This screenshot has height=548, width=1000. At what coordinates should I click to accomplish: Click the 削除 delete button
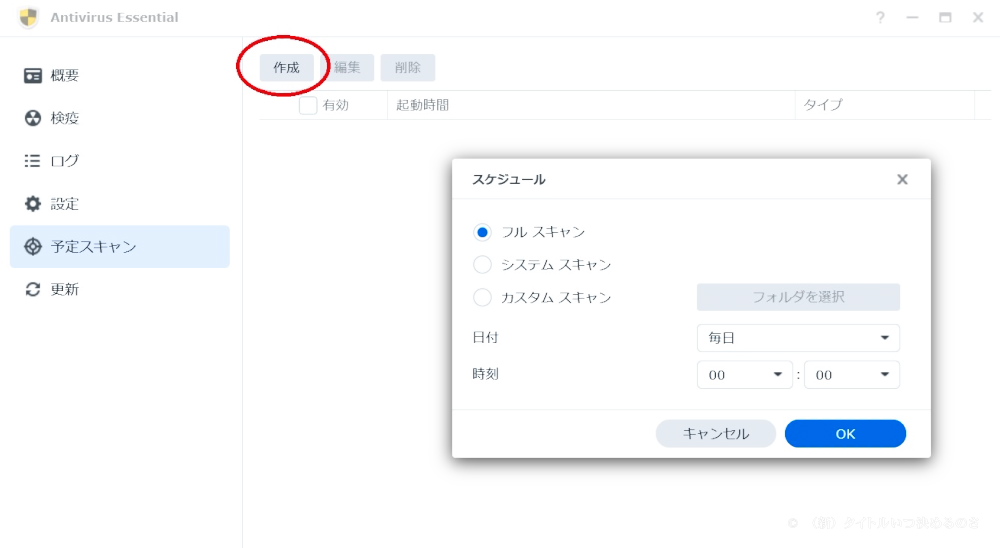[408, 68]
